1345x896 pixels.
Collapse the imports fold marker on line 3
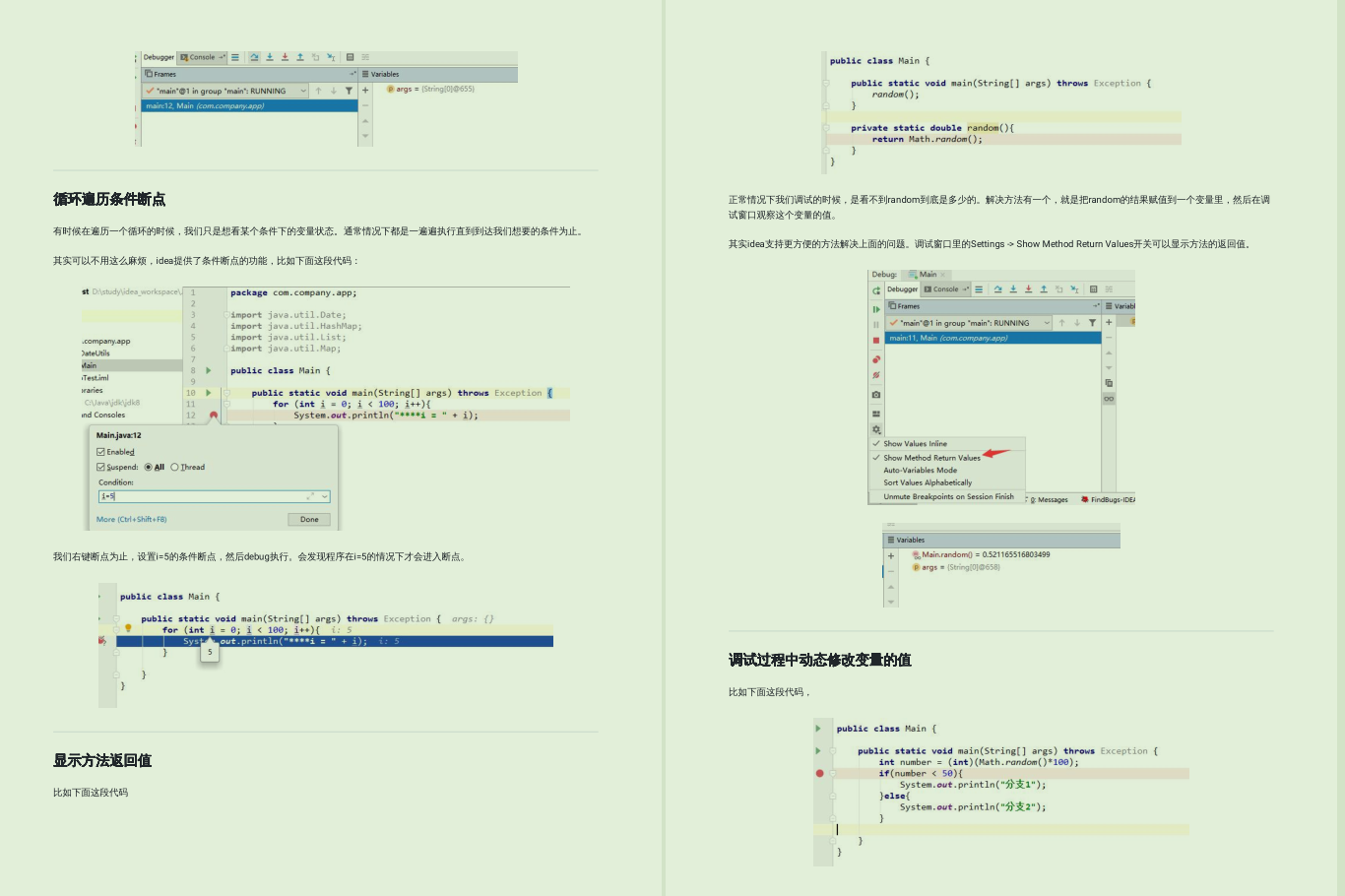(x=227, y=315)
